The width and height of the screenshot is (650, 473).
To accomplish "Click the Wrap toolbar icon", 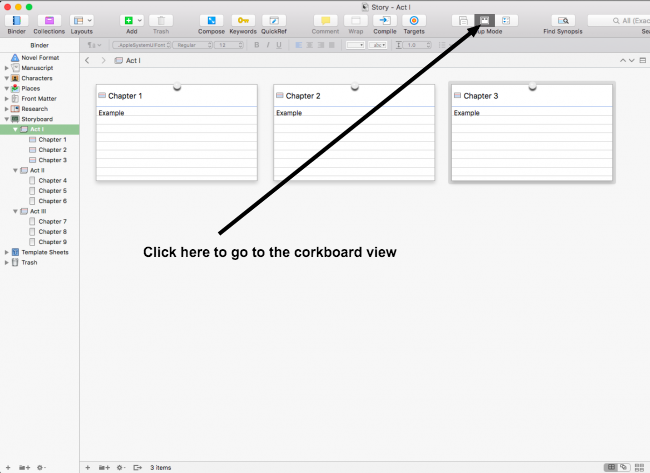I will pos(356,20).
